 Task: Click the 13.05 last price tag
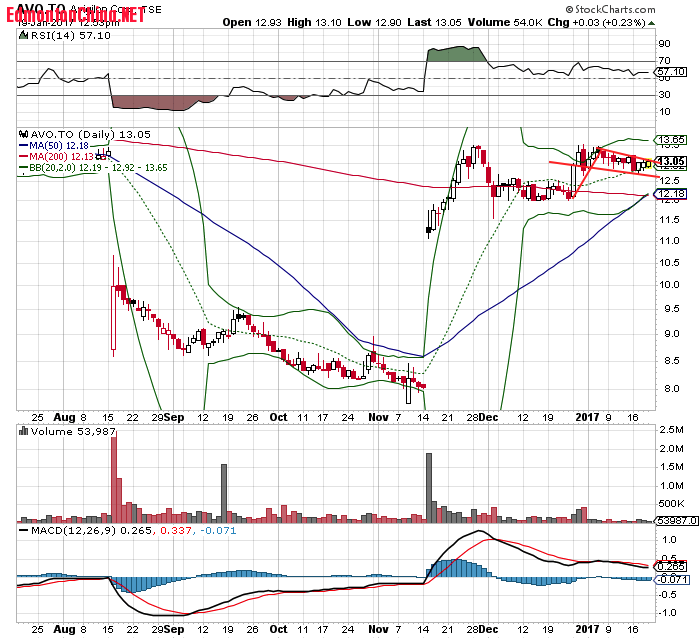671,161
